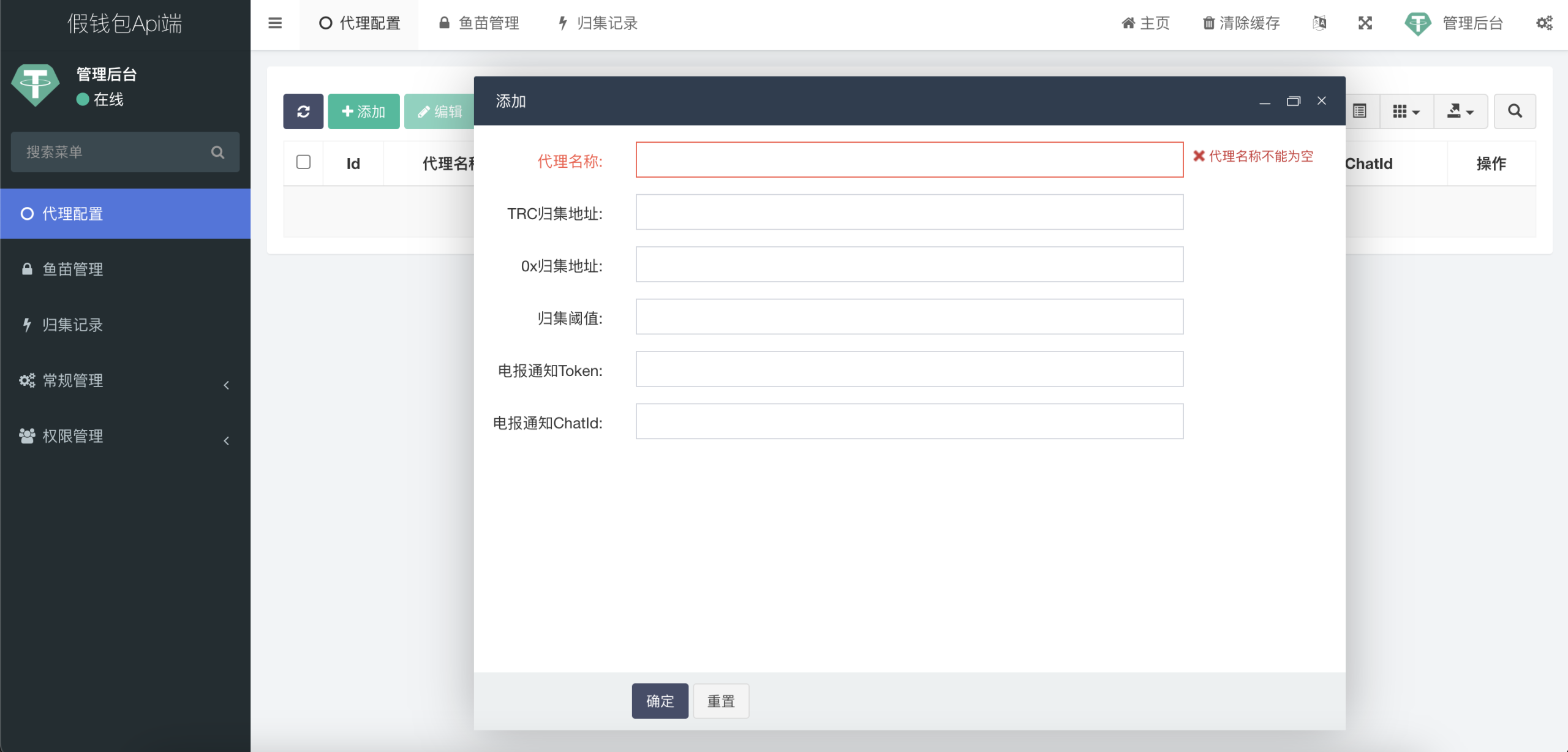Click the fullscreen expand icon
Screen dimensions: 1568x752
(1365, 23)
